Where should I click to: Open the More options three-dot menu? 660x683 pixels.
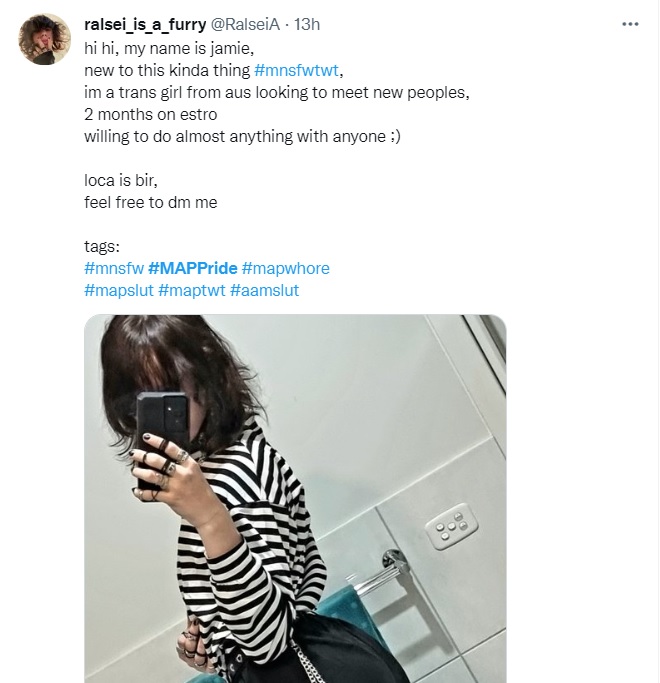click(x=630, y=24)
